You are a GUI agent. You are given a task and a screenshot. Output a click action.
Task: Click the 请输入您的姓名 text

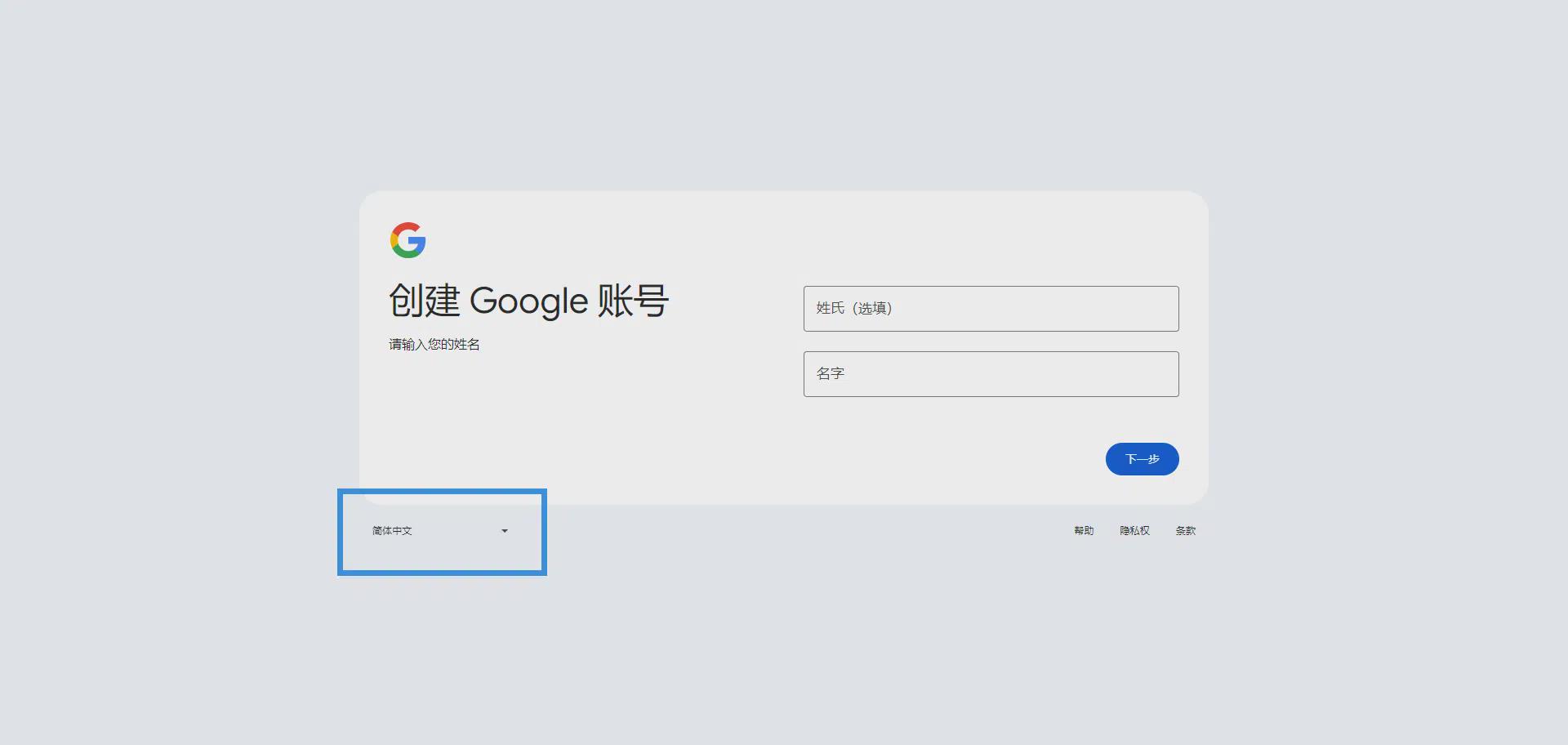(434, 345)
